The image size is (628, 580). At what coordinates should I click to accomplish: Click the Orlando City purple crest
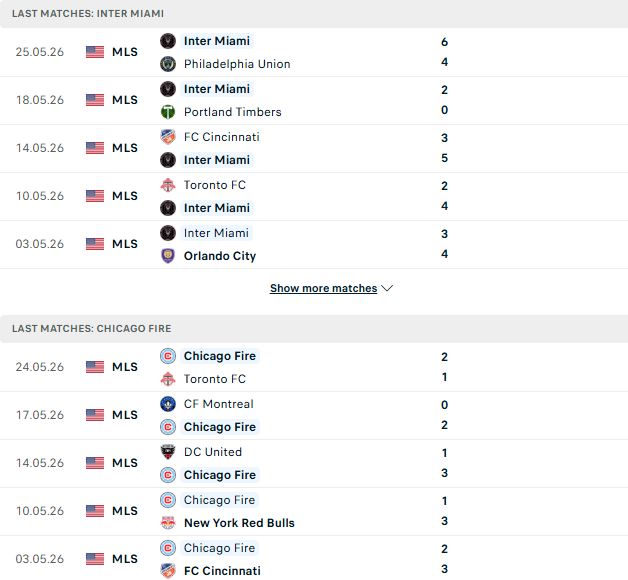point(168,256)
